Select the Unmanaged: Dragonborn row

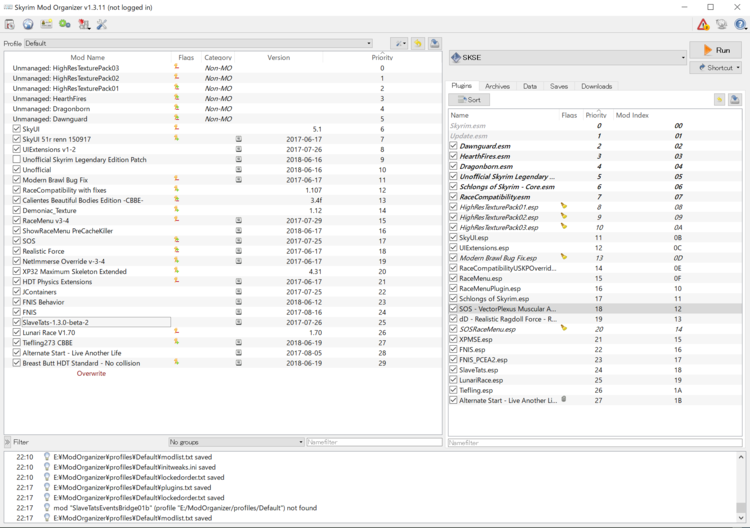[223, 109]
